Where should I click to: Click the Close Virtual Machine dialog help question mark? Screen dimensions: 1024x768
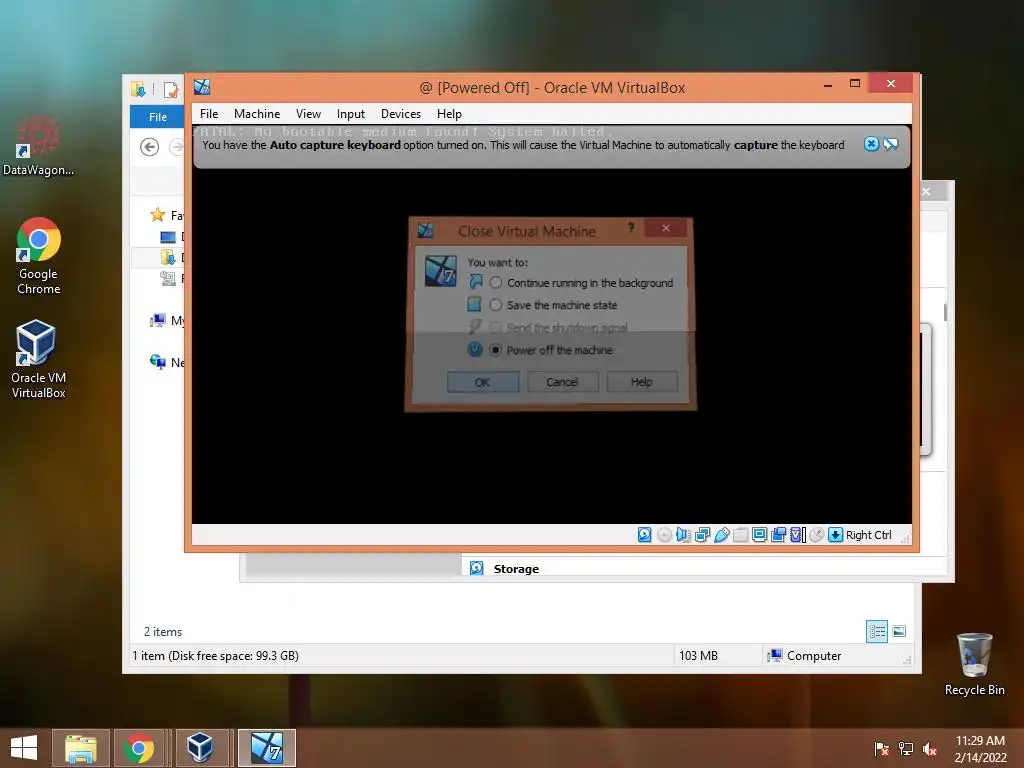630,227
